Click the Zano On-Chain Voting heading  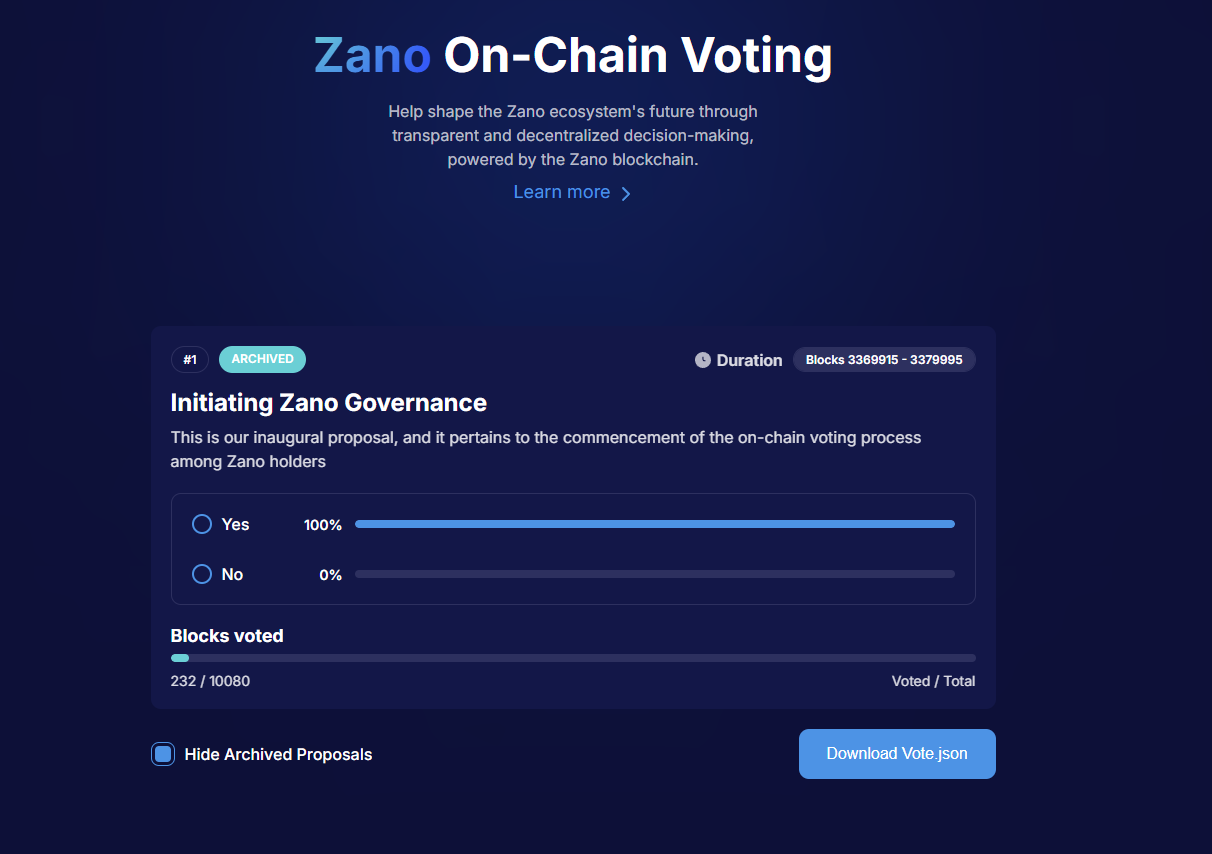coord(573,55)
